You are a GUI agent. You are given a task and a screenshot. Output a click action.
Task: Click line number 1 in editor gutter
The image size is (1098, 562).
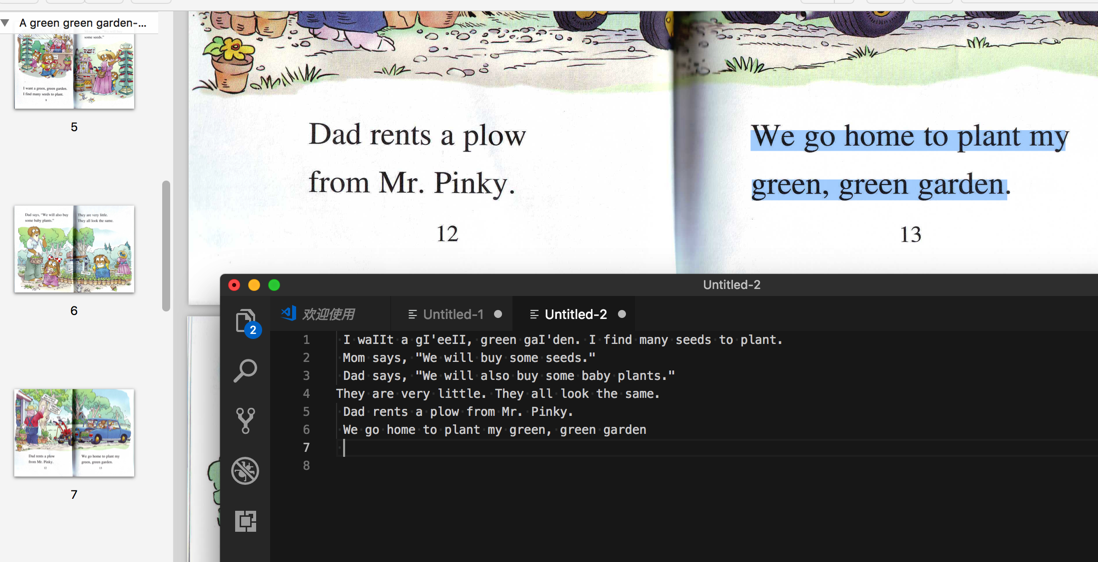click(x=306, y=340)
